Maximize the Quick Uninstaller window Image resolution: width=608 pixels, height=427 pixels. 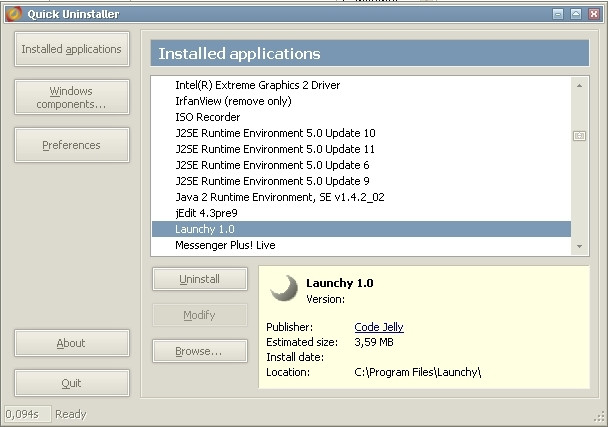coord(576,14)
